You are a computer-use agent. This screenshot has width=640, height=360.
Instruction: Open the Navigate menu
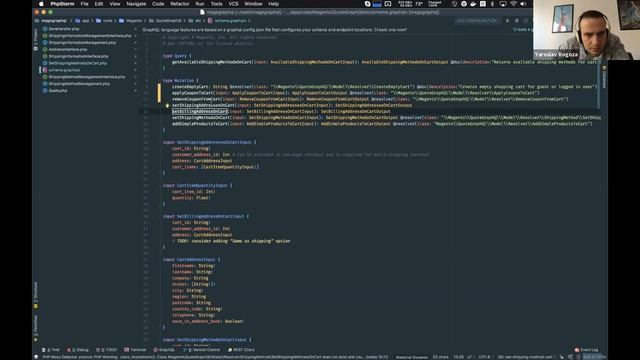(x=136, y=4)
